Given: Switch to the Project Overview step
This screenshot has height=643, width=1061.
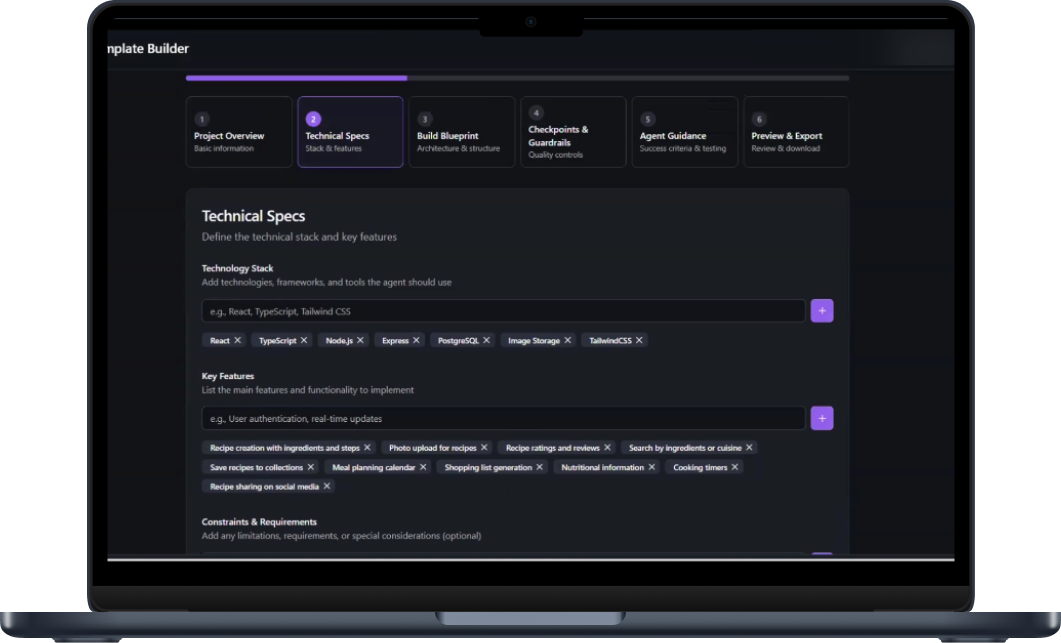Looking at the screenshot, I should point(238,131).
